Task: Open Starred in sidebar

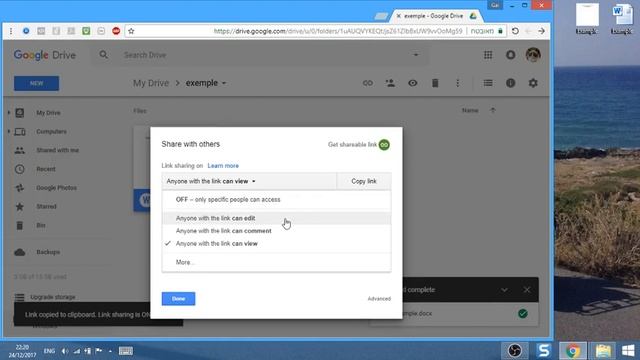Action: click(46, 207)
